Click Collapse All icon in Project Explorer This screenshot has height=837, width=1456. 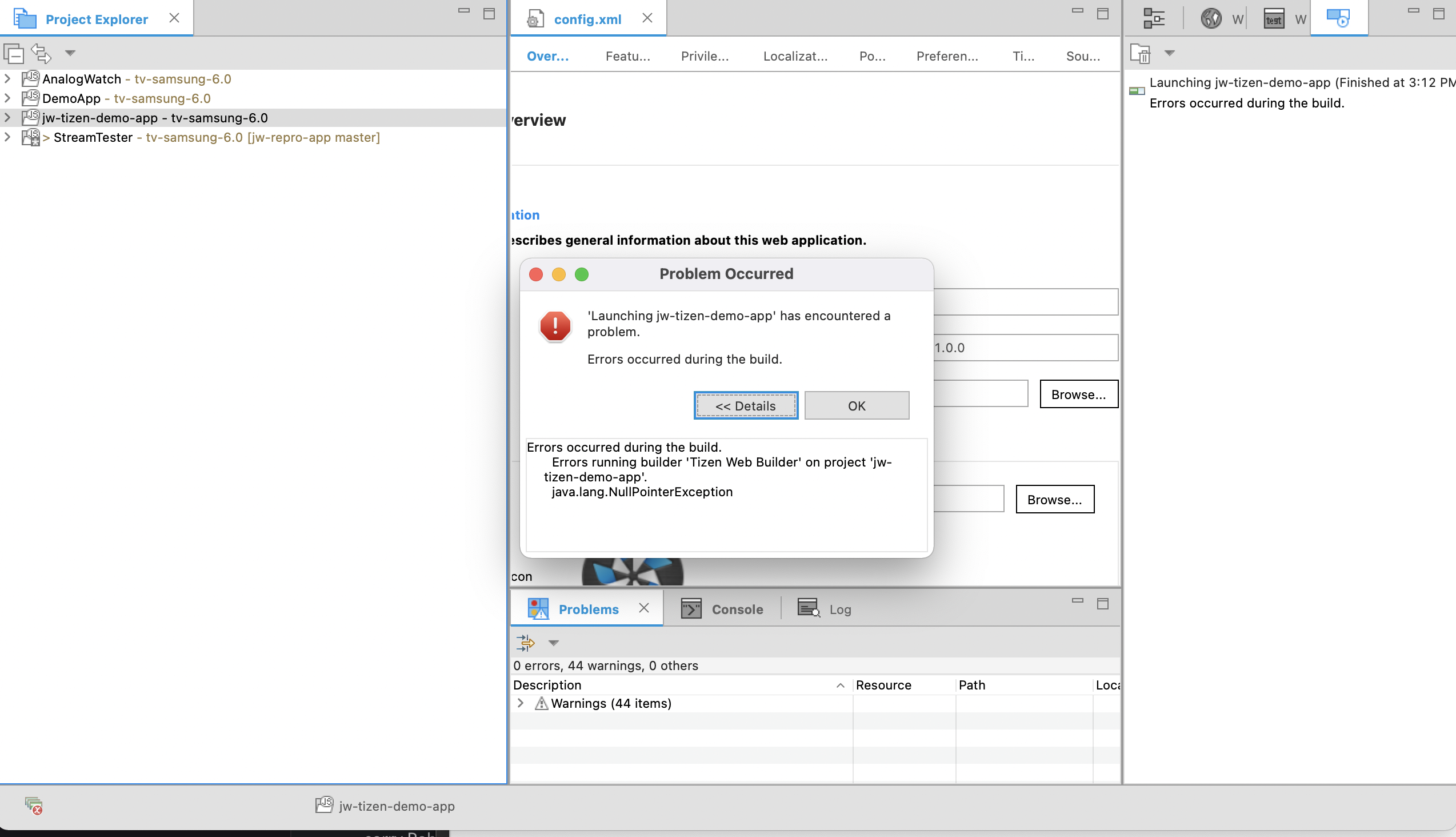pos(13,54)
